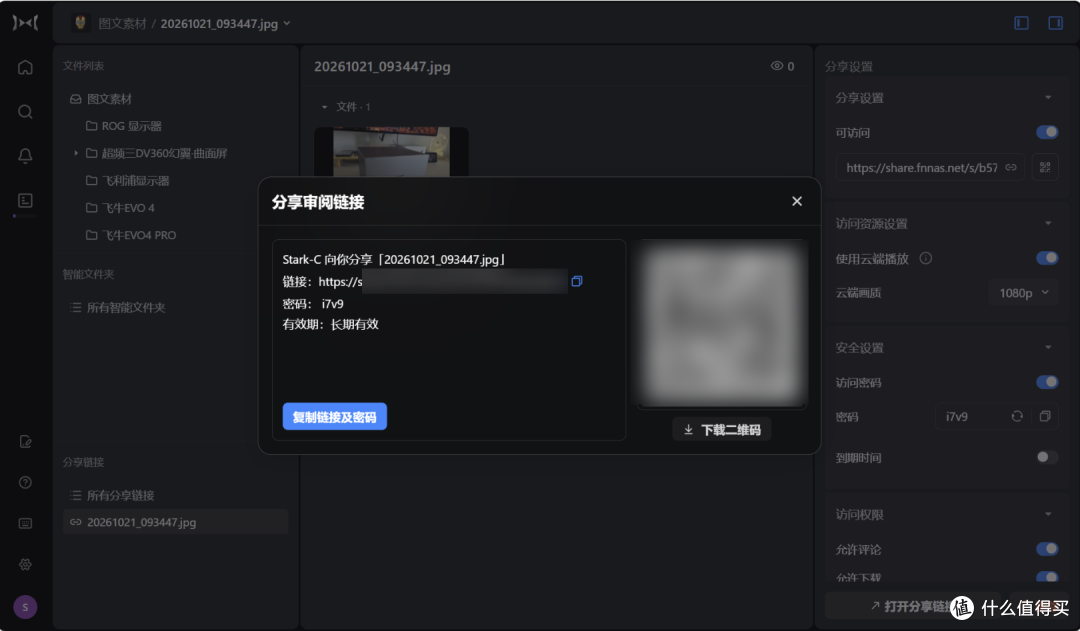
Task: Open the tasks list icon in sidebar
Action: (x=25, y=200)
